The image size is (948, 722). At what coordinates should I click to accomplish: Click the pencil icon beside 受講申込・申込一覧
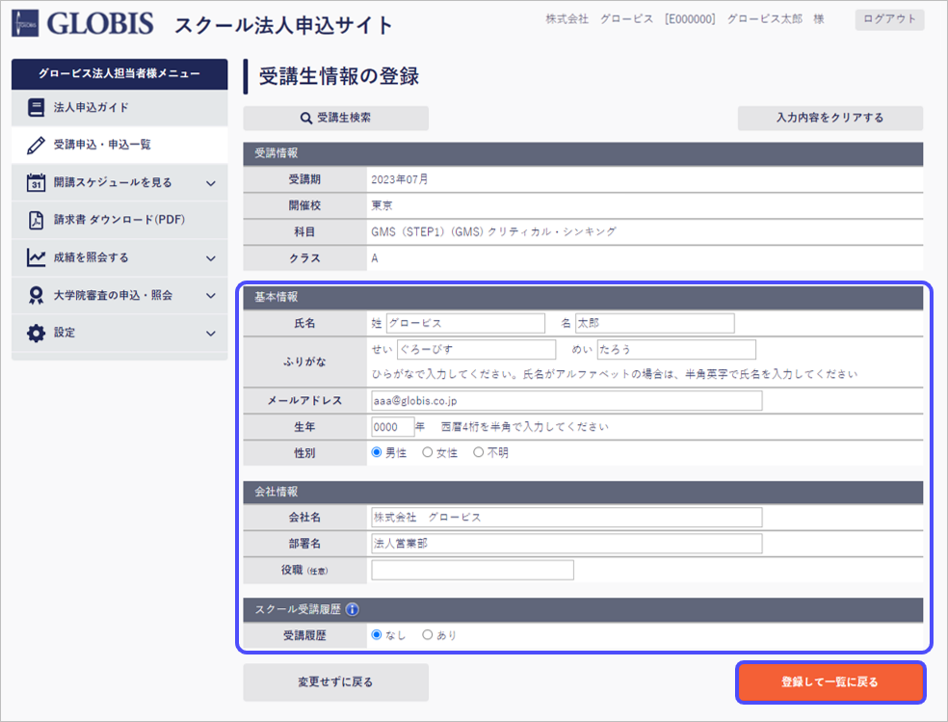coord(36,145)
